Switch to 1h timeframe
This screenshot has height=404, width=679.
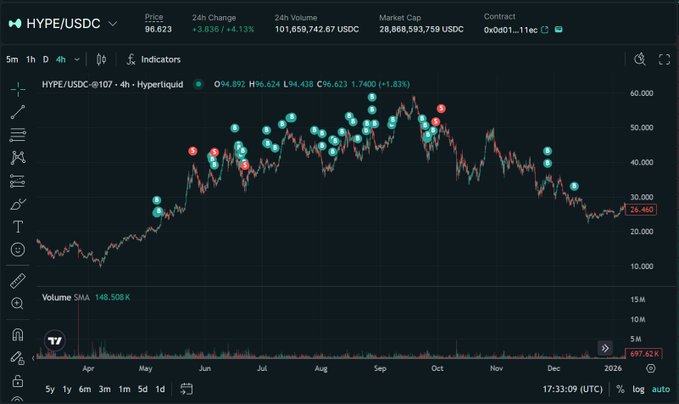click(31, 59)
